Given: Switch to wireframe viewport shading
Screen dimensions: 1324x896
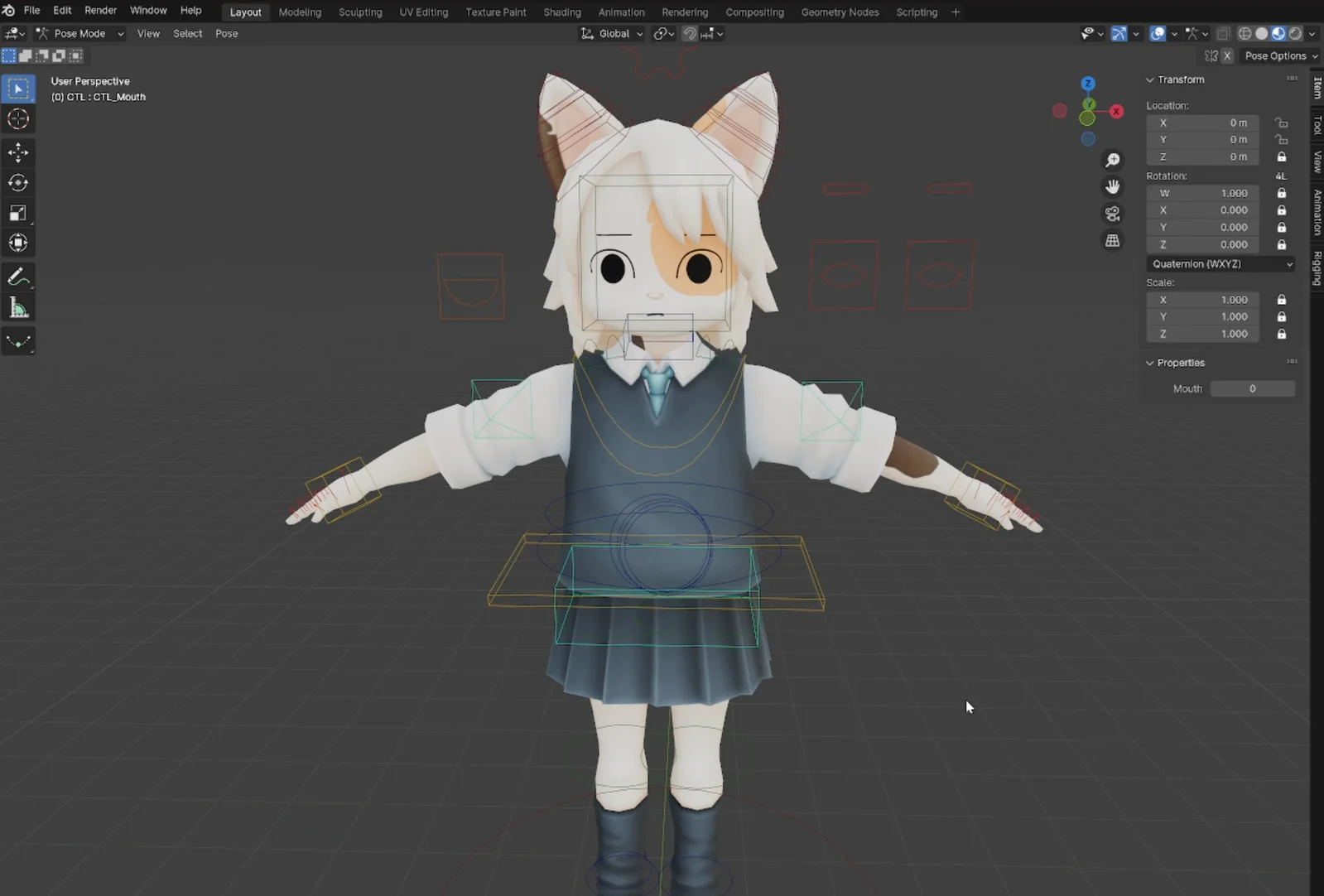Looking at the screenshot, I should (1245, 33).
